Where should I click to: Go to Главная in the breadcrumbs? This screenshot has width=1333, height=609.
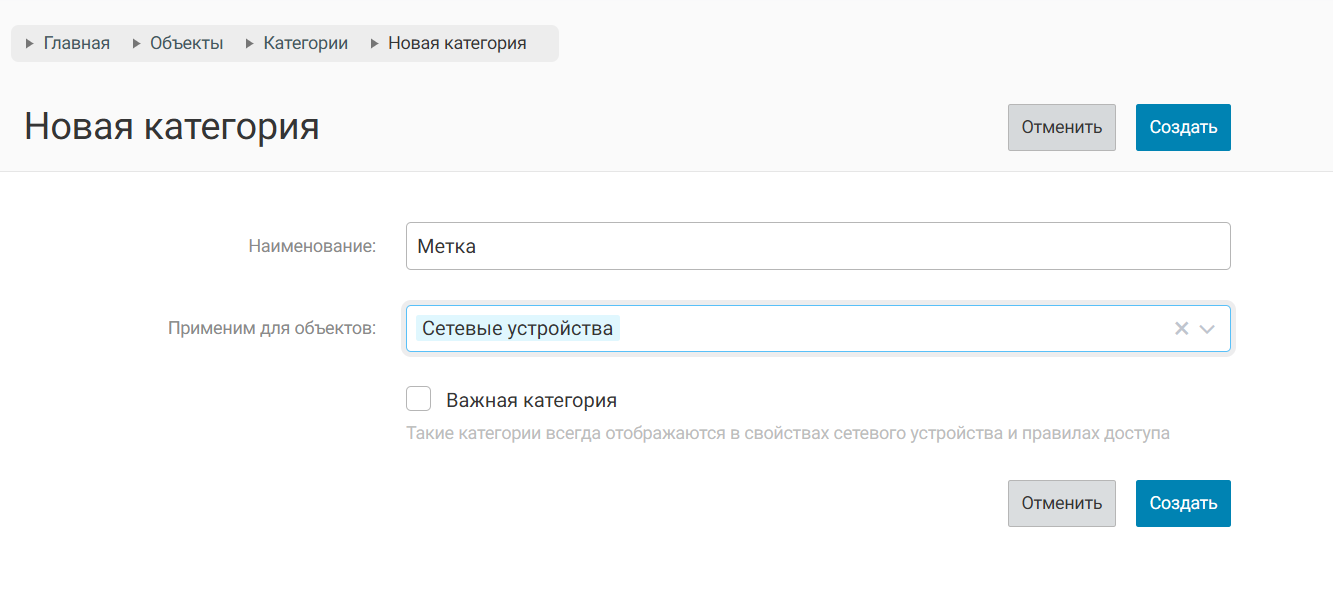[77, 44]
